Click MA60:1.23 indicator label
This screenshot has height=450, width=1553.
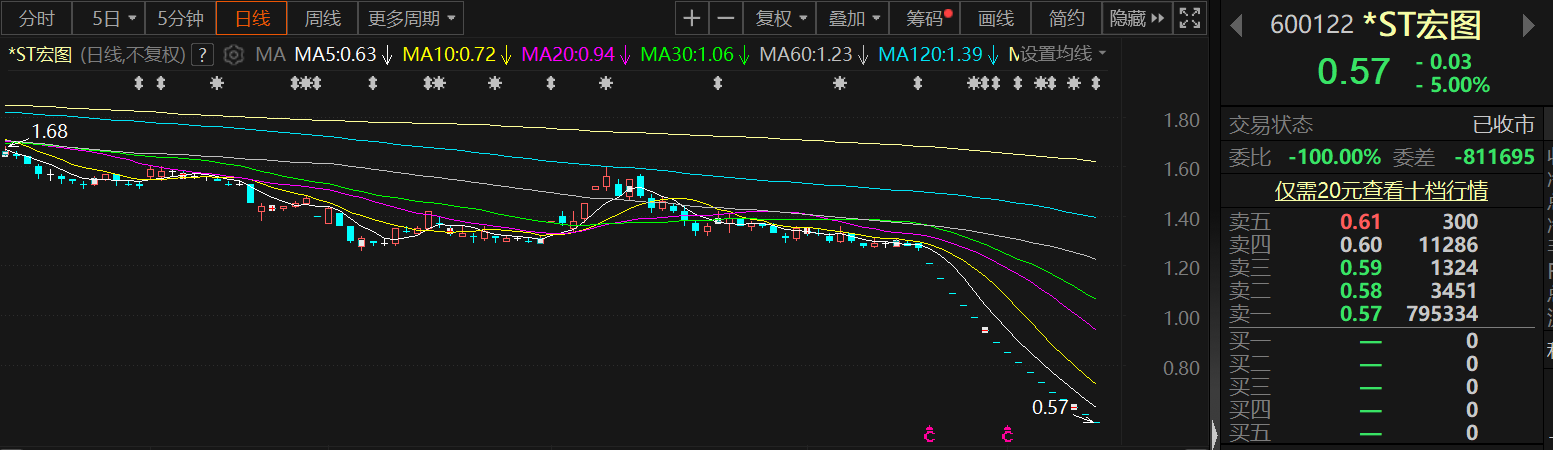tap(806, 54)
